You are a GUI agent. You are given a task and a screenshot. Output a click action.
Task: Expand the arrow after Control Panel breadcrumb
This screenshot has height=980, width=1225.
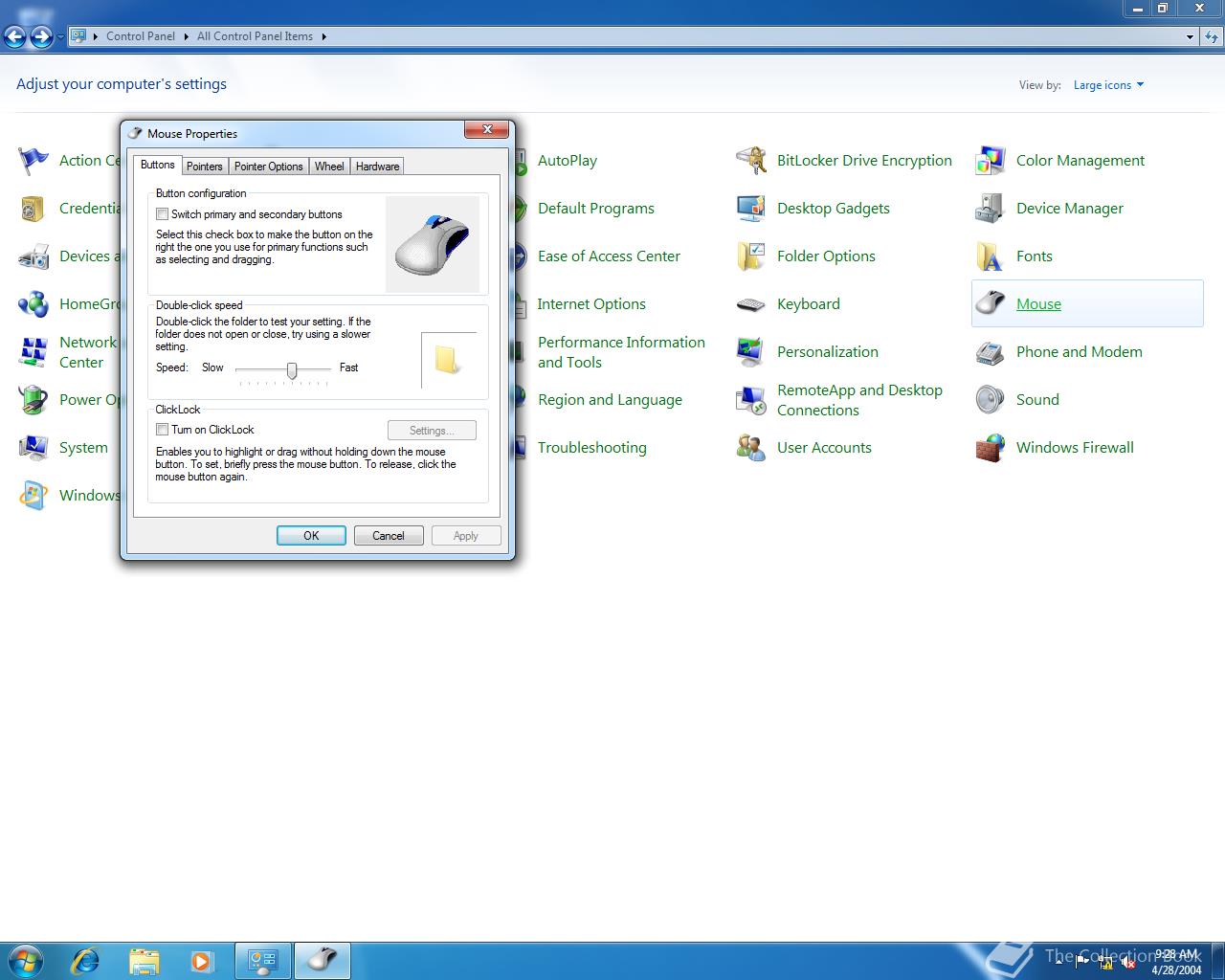(x=186, y=36)
